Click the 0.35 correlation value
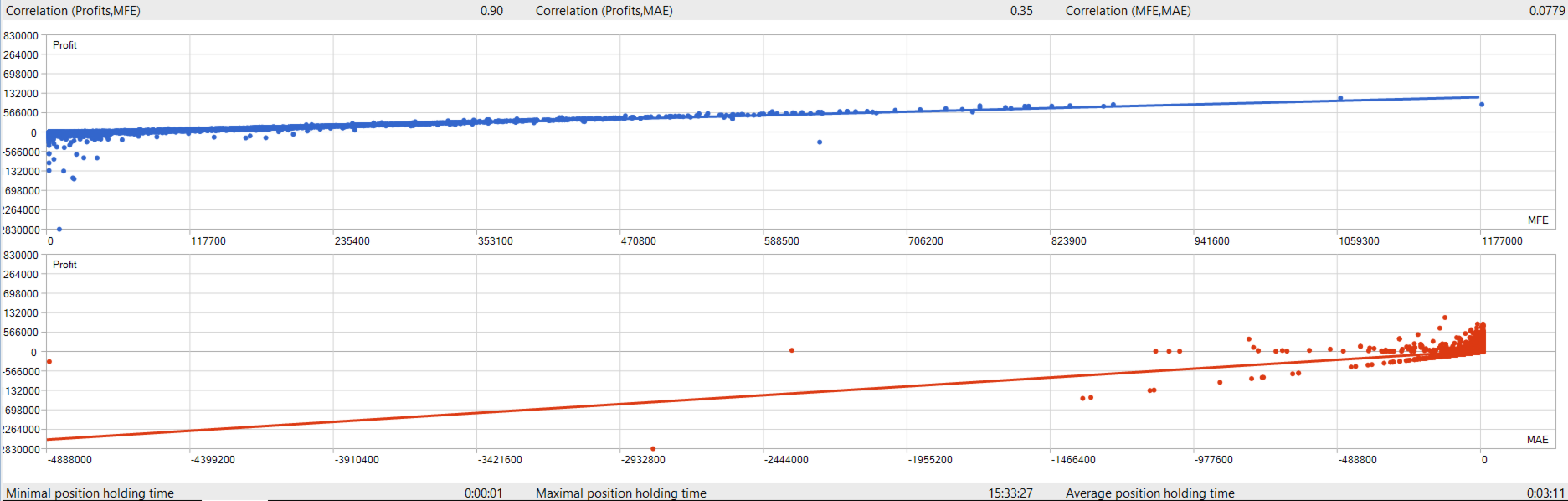 point(1021,11)
